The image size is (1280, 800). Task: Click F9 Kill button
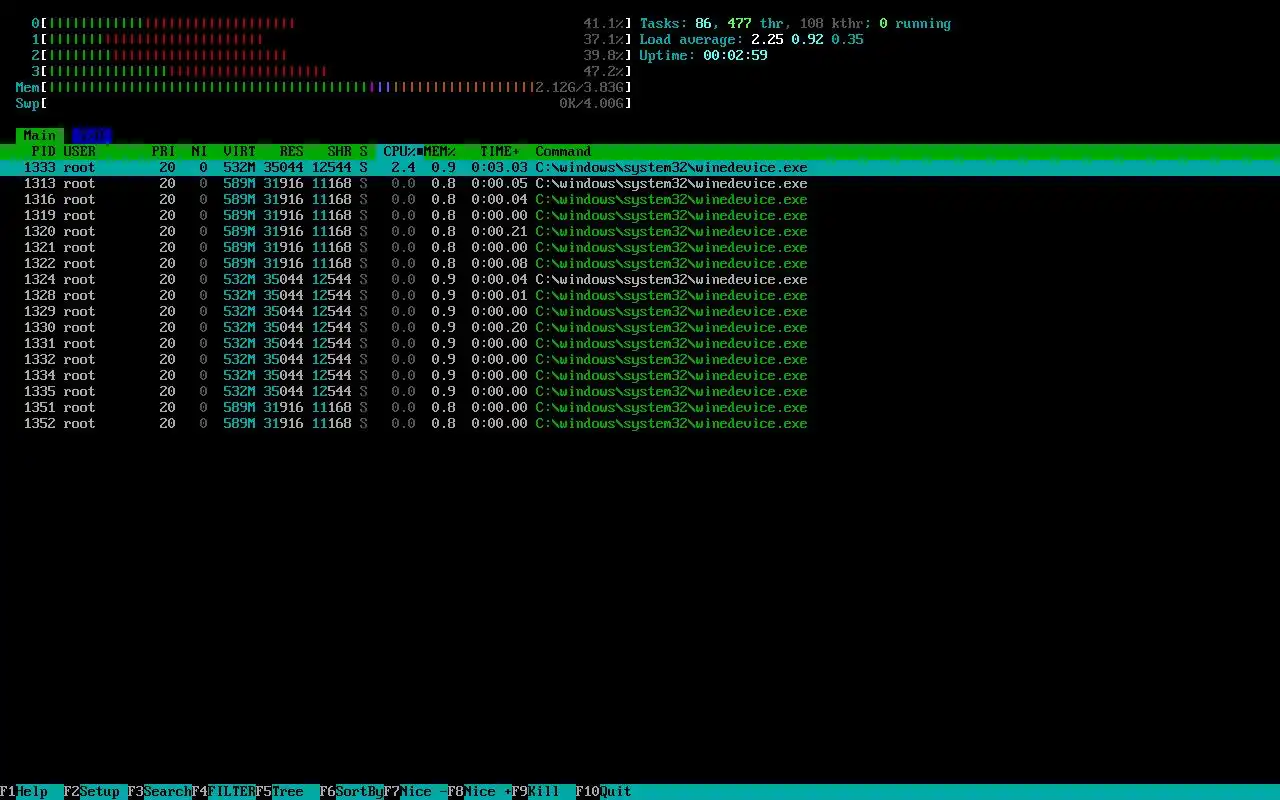[544, 791]
